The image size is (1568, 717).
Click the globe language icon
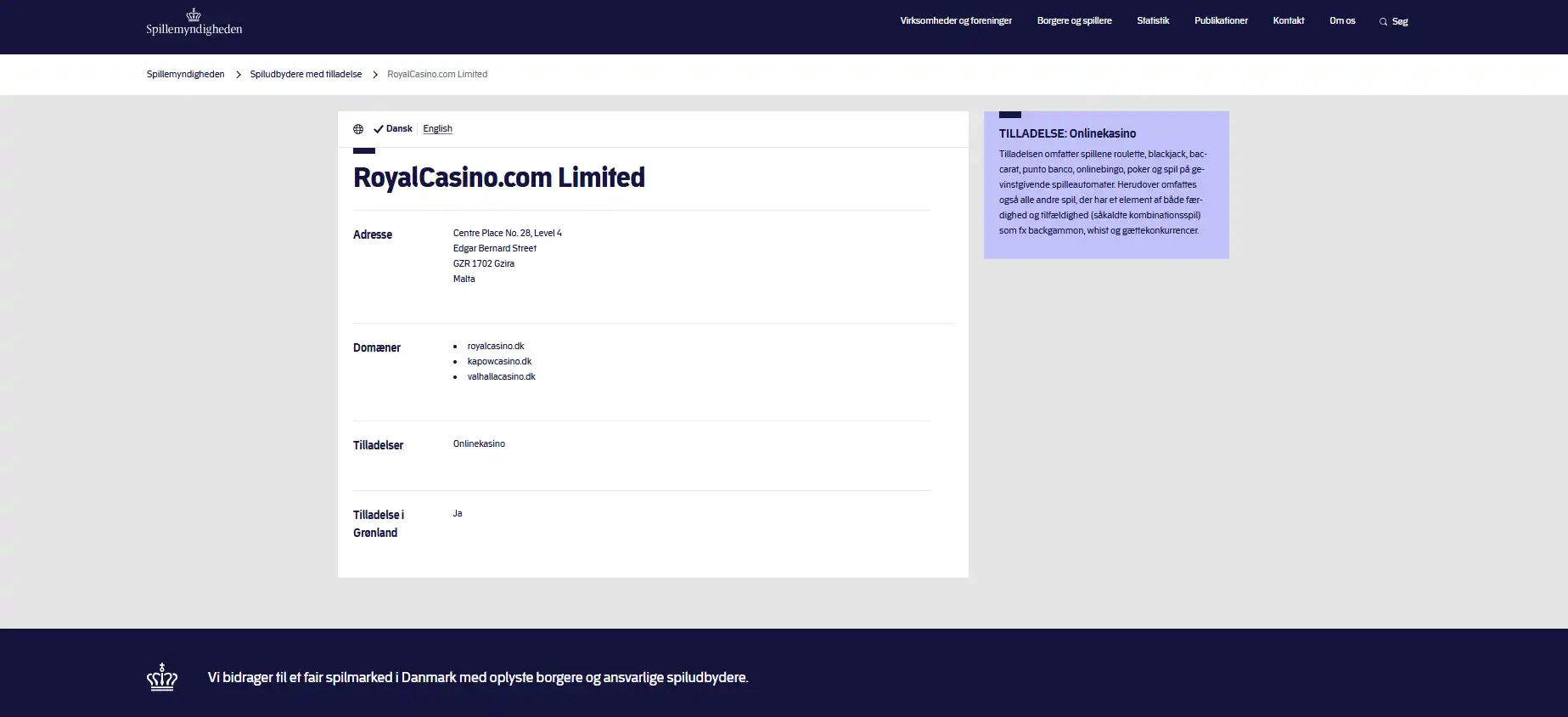click(x=358, y=129)
